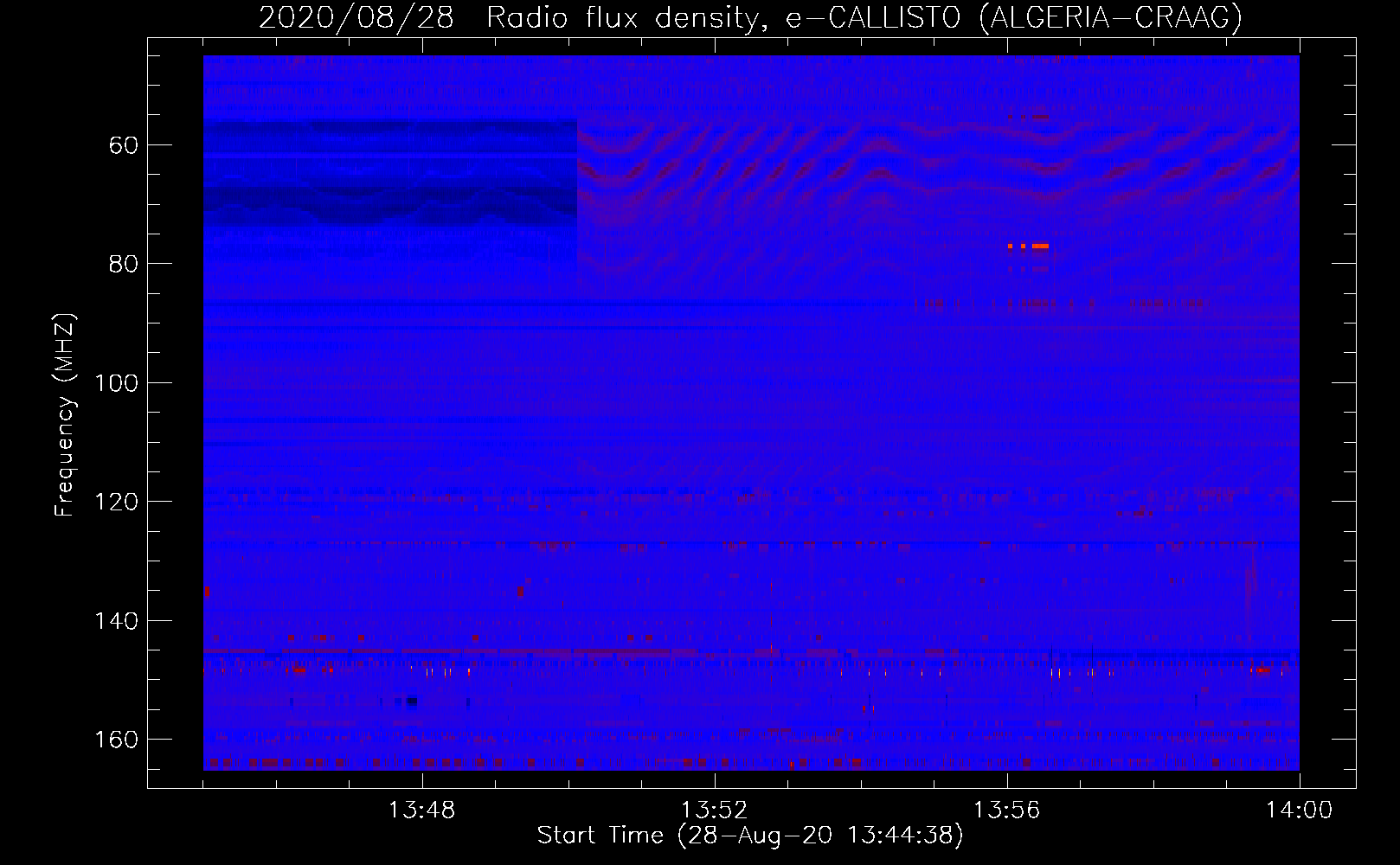
Task: Click the 100 frequency tick label
Action: coord(117,383)
